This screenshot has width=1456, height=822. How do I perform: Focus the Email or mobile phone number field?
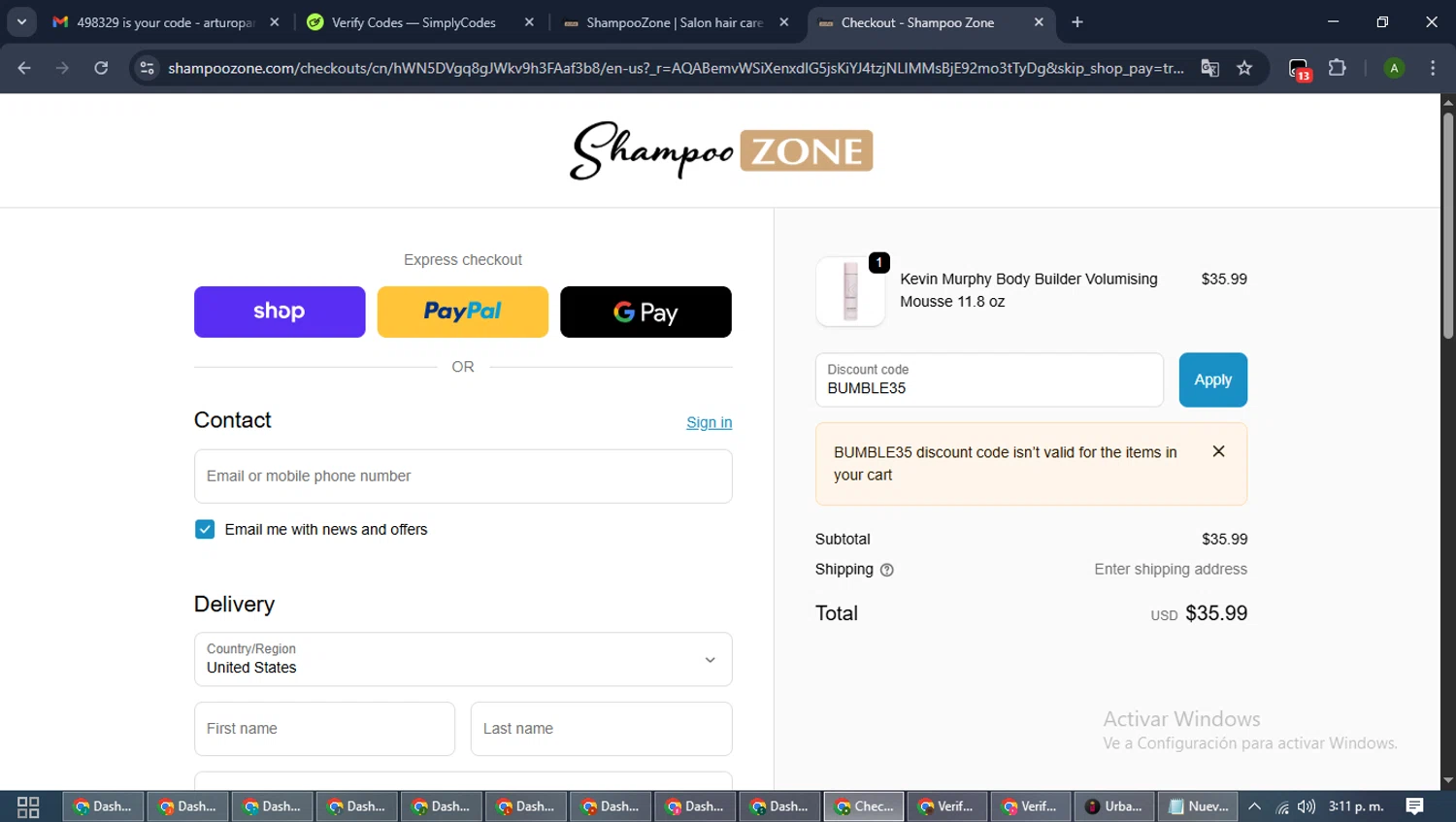point(463,476)
